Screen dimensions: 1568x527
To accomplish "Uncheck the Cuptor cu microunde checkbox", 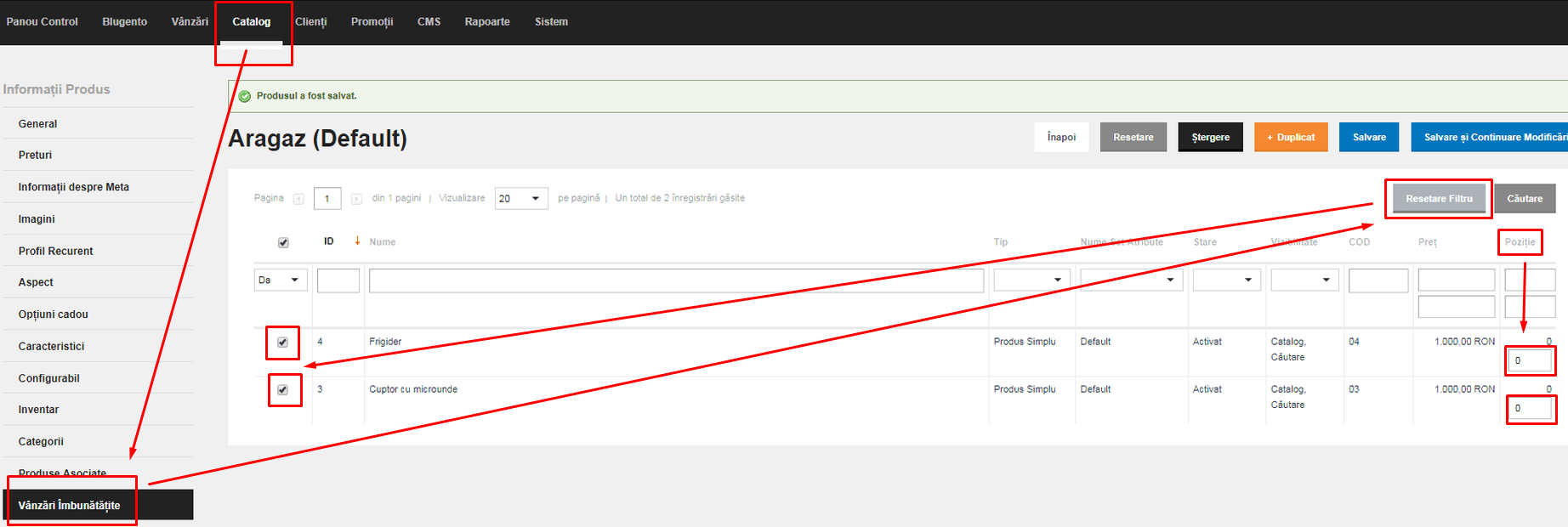I will [x=282, y=390].
